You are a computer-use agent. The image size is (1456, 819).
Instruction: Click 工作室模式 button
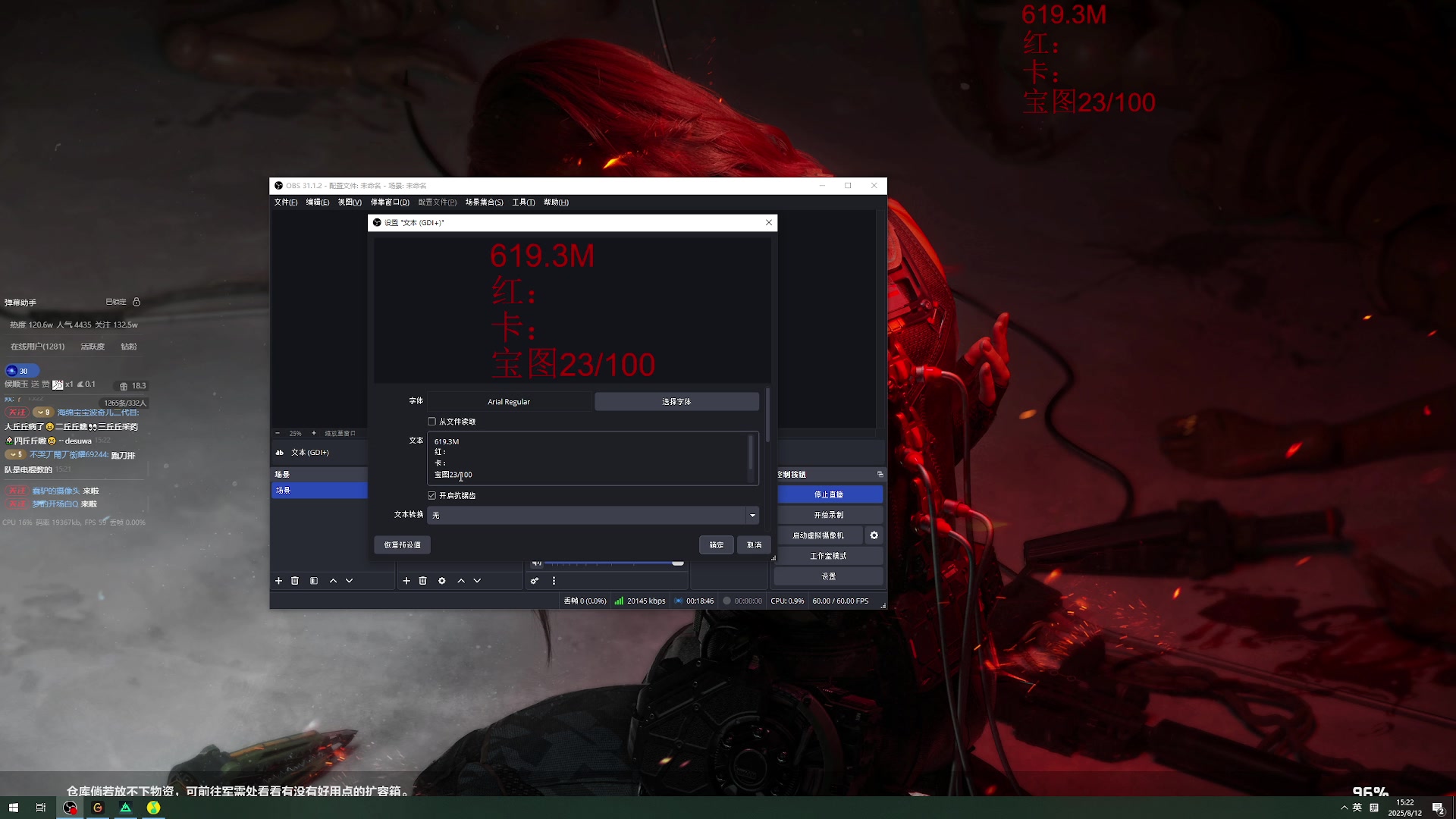pos(829,556)
